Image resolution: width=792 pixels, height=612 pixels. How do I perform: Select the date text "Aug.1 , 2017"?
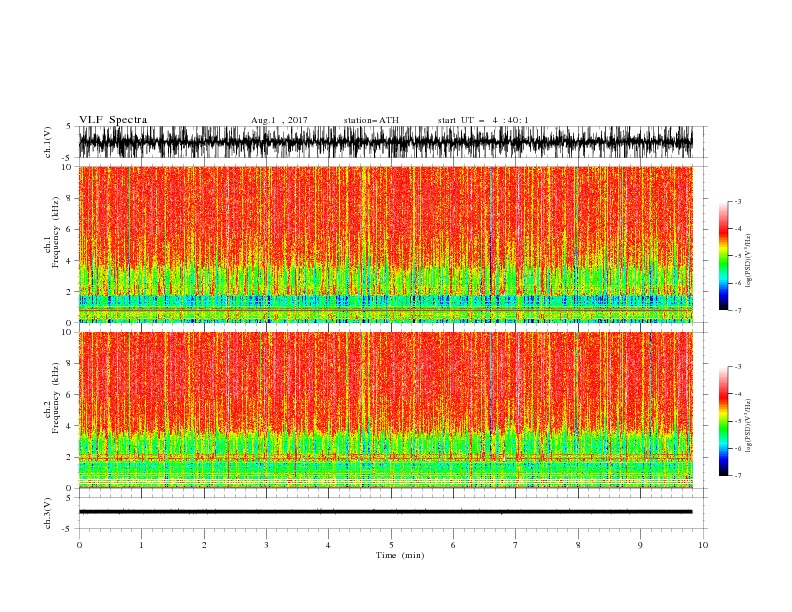[x=279, y=120]
